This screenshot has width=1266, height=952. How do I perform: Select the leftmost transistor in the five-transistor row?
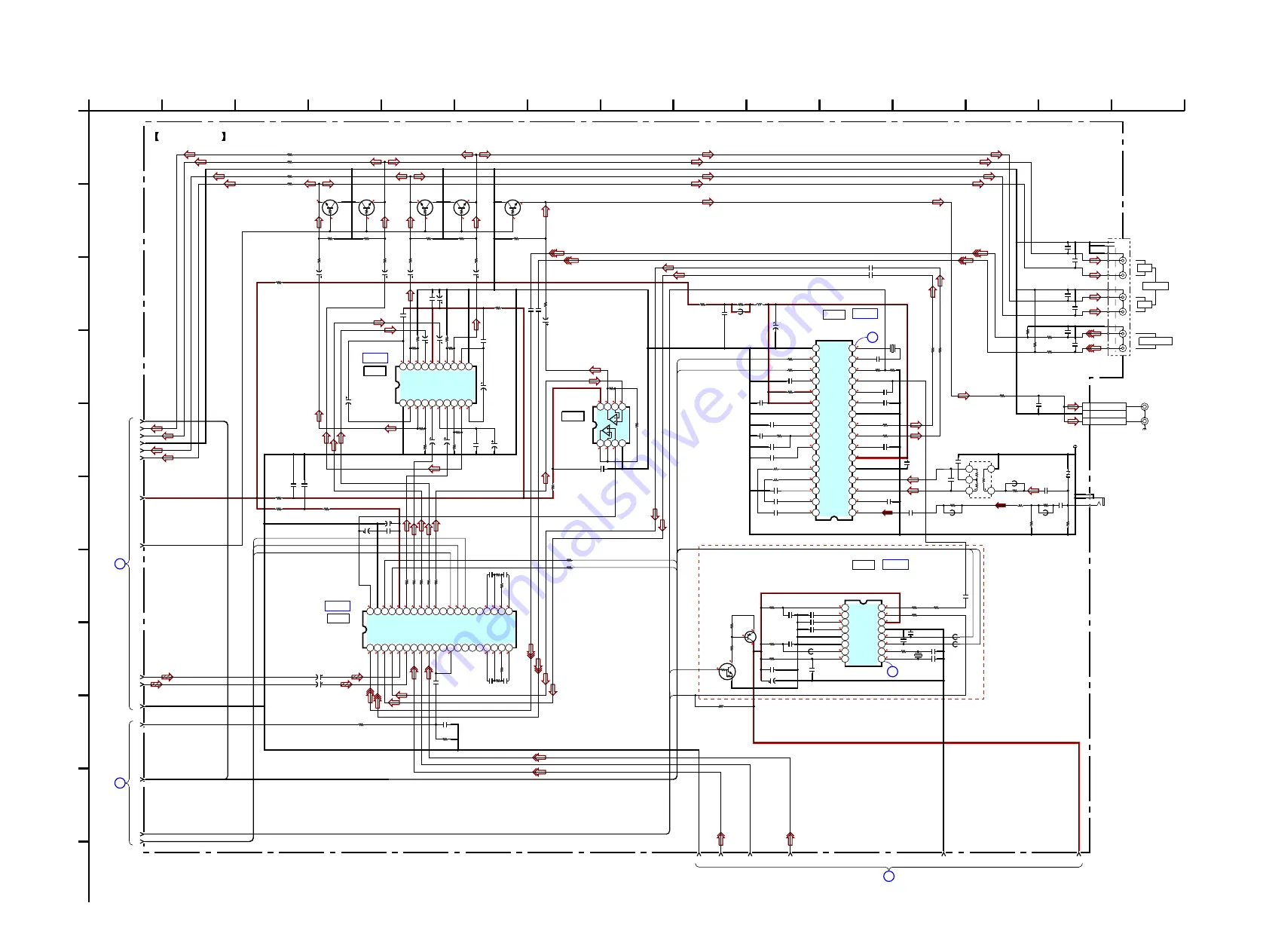click(x=329, y=207)
